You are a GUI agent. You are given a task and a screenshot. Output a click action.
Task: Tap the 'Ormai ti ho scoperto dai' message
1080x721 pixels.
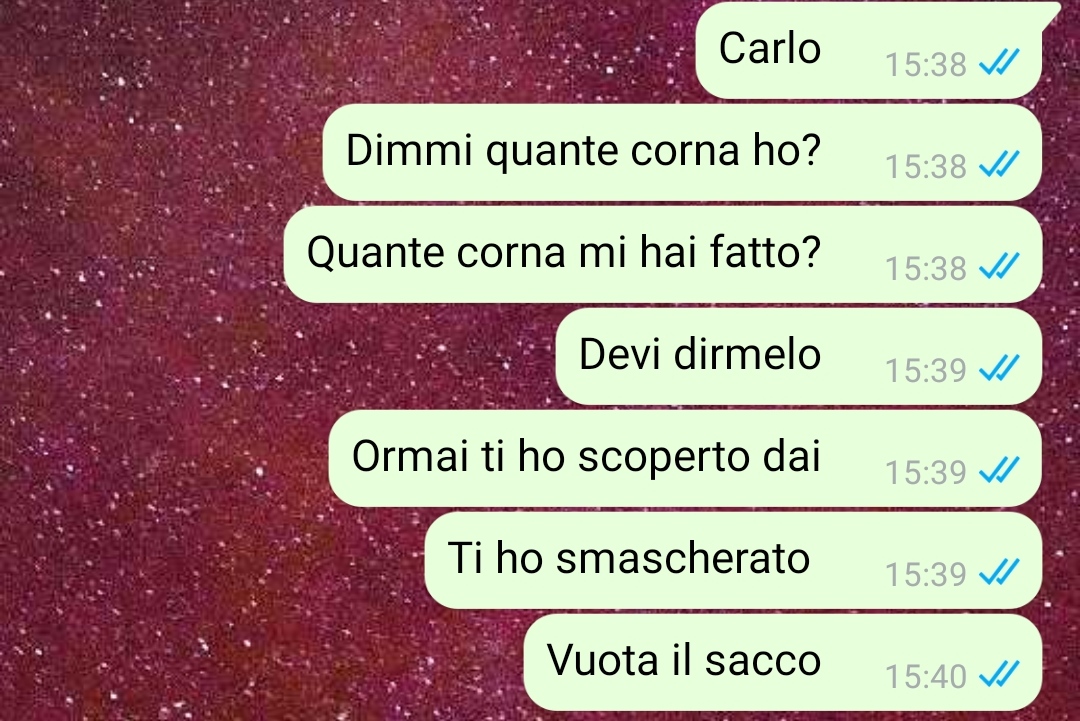[685, 459]
